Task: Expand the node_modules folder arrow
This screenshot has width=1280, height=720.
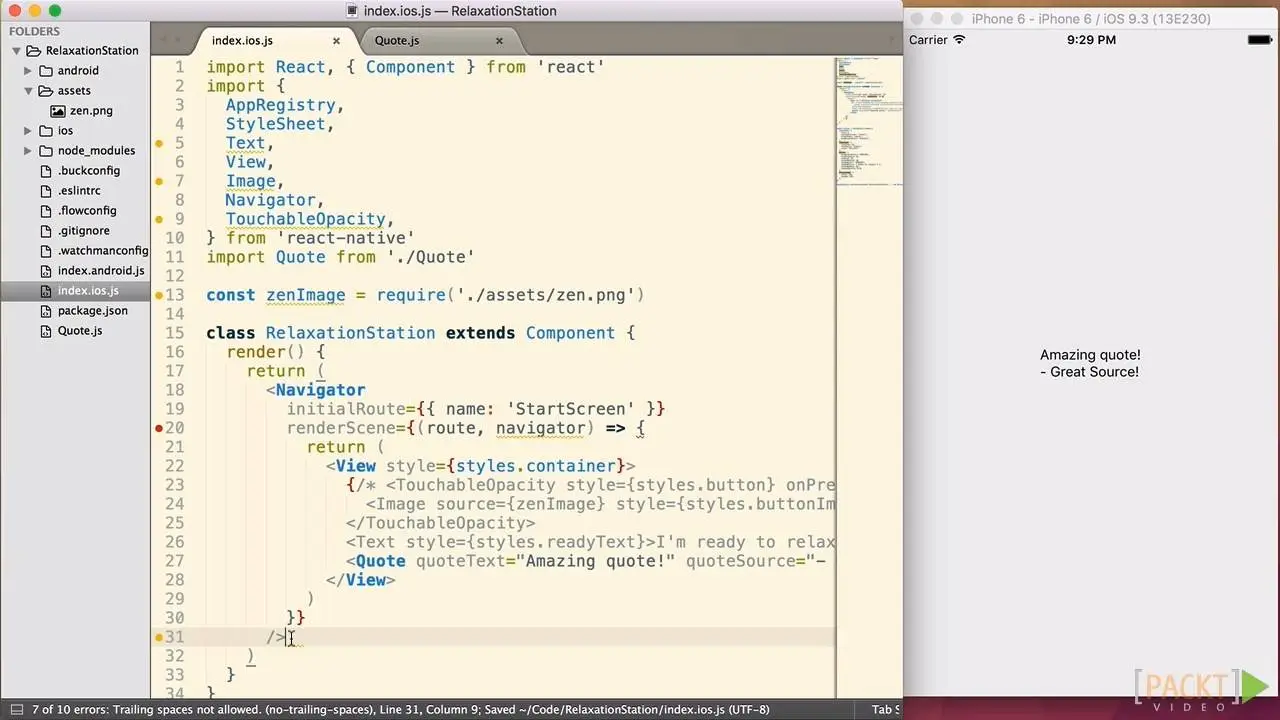Action: coord(29,151)
